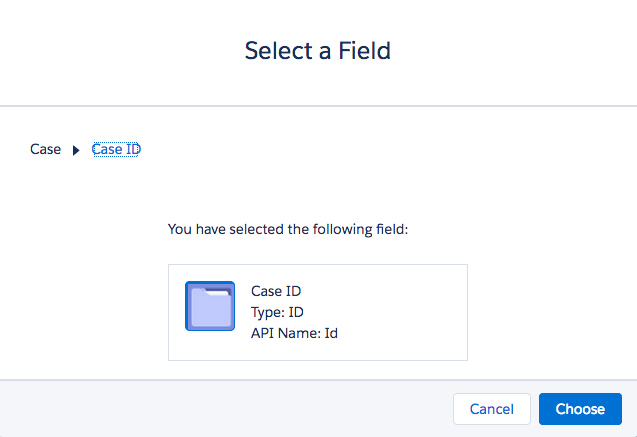Click the word "Field" in the dialog title
Screen dimensions: 637x437
[364, 50]
